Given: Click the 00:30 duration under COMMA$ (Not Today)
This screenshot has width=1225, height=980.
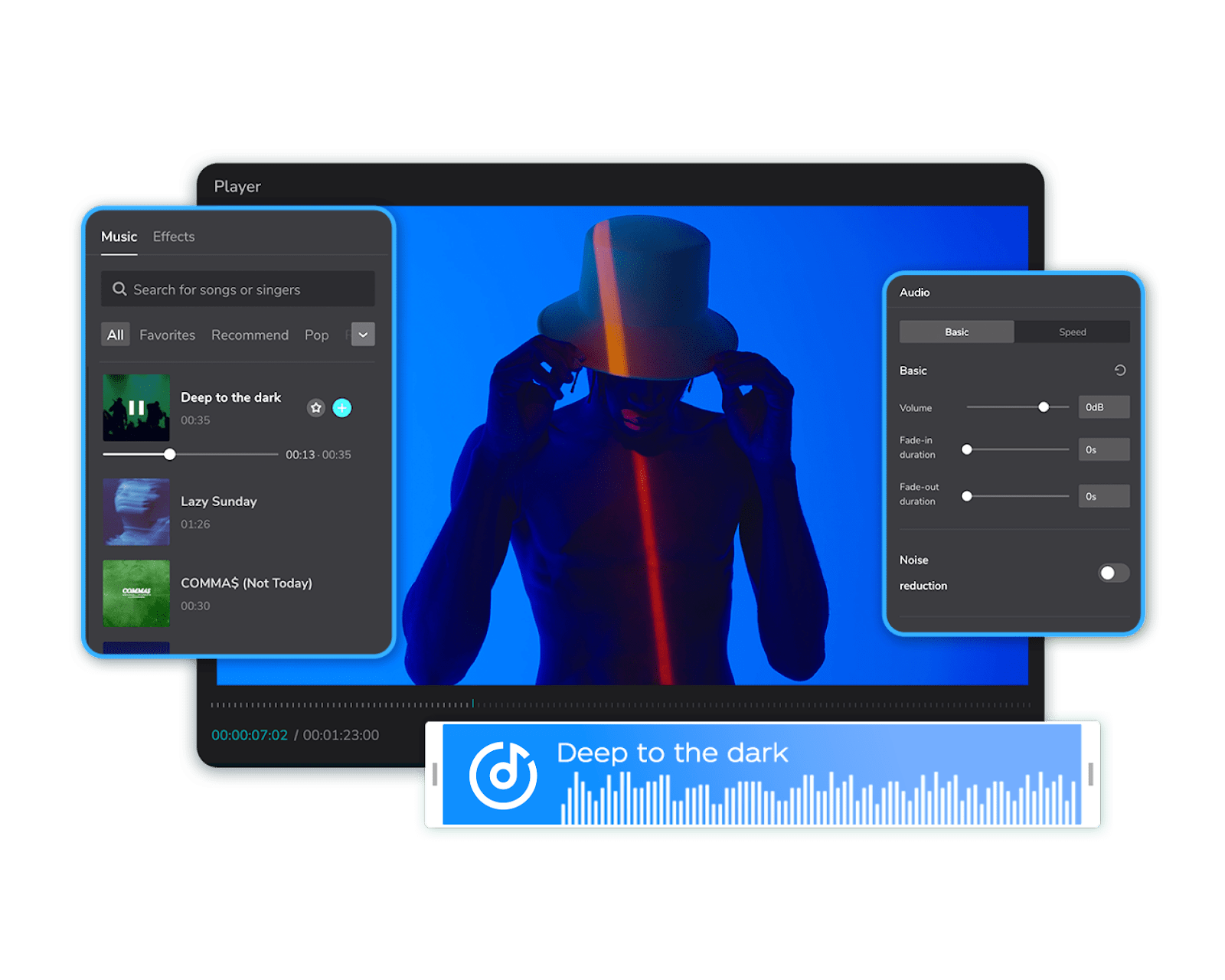Looking at the screenshot, I should (x=195, y=606).
